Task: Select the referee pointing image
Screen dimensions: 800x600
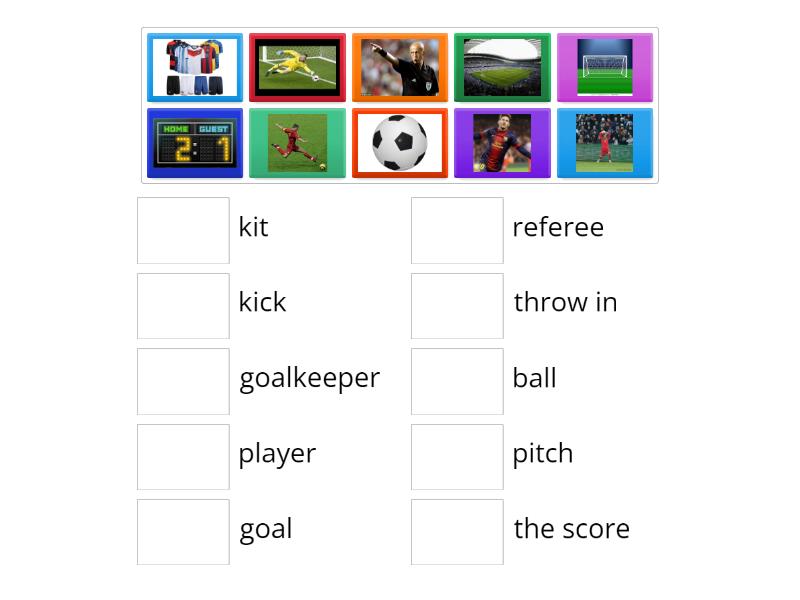Action: pyautogui.click(x=400, y=67)
